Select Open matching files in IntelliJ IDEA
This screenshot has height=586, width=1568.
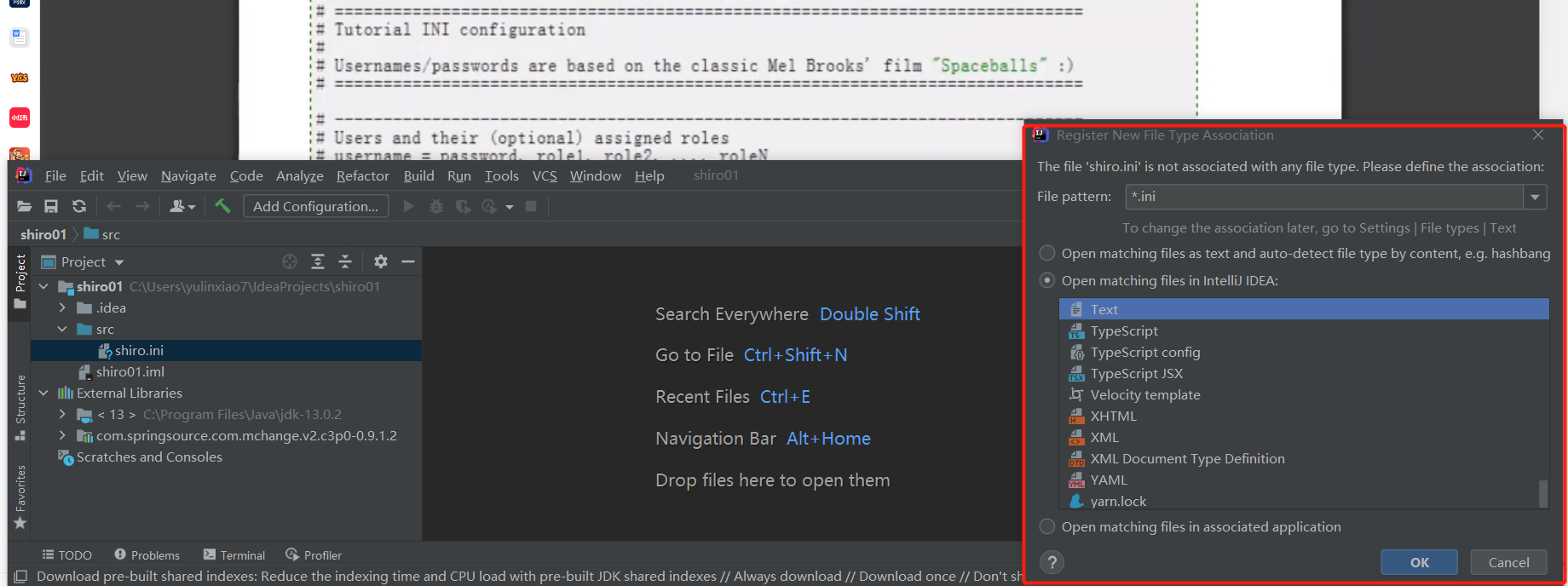[x=1047, y=280]
